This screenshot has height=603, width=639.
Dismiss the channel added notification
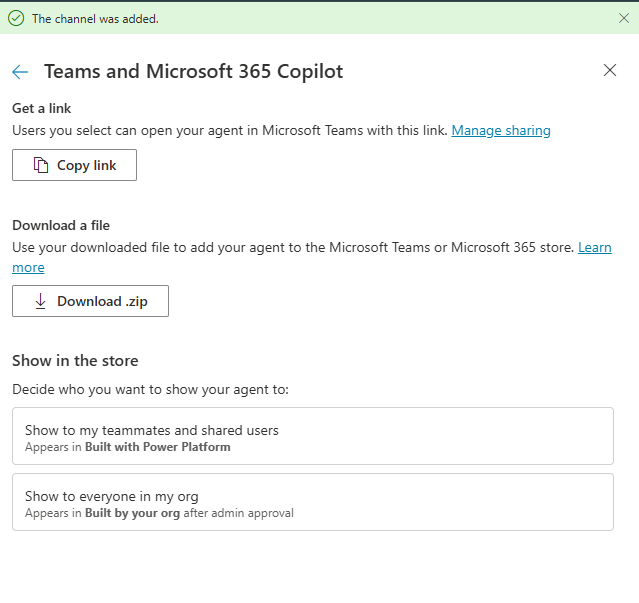click(x=624, y=18)
